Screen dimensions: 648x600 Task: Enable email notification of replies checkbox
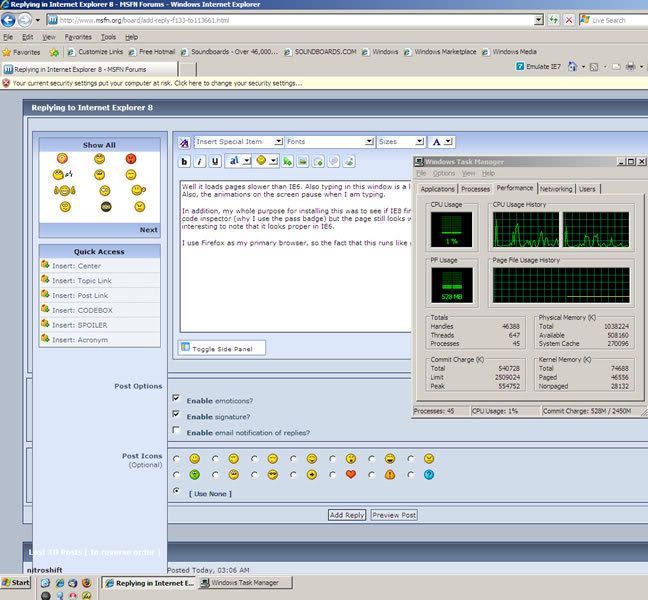[x=177, y=431]
